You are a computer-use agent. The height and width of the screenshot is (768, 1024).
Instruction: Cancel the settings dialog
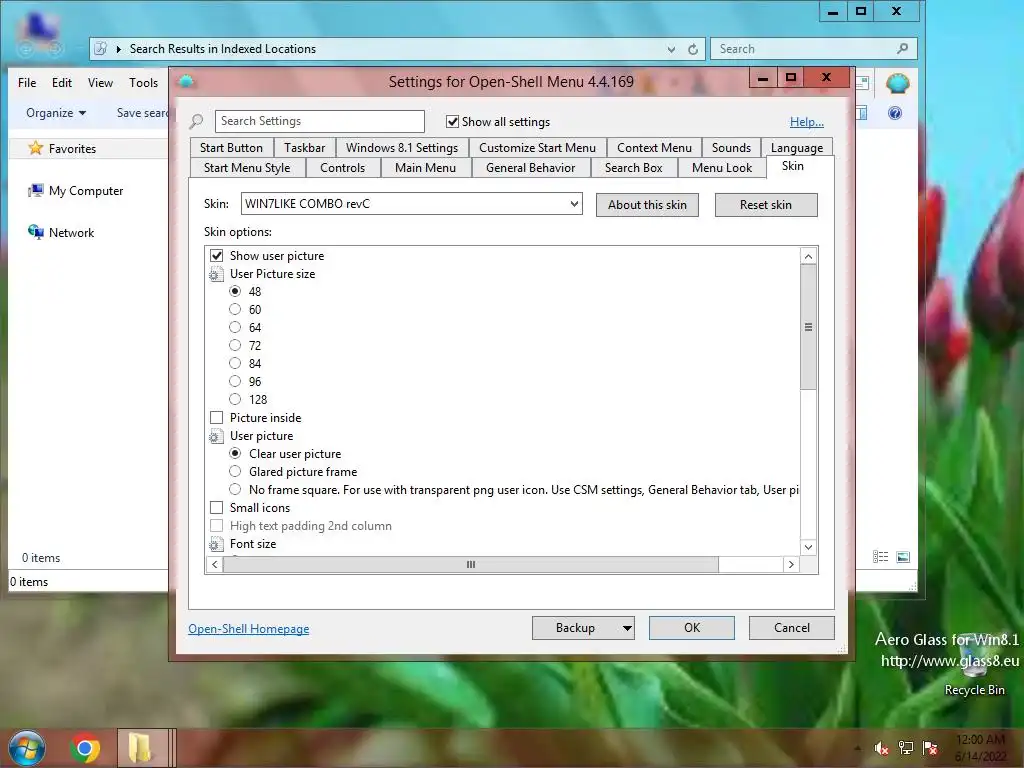pyautogui.click(x=792, y=628)
